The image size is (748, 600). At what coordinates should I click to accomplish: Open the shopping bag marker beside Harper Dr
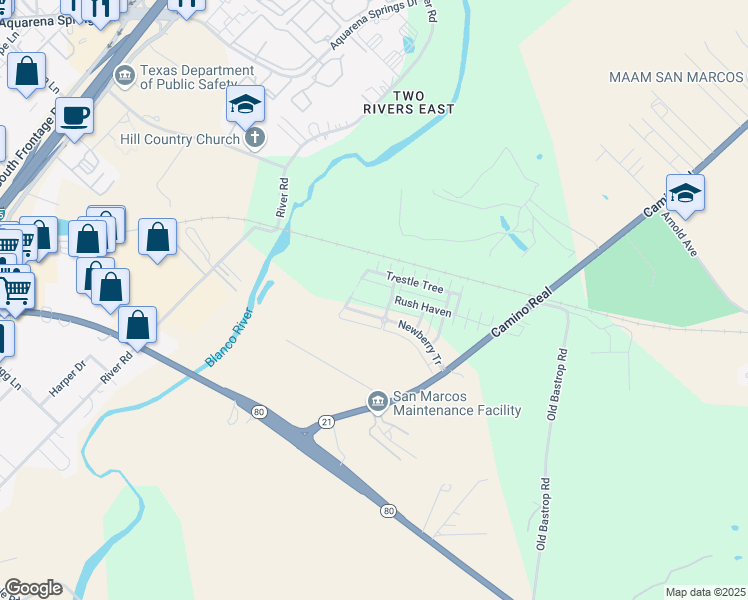click(x=137, y=328)
